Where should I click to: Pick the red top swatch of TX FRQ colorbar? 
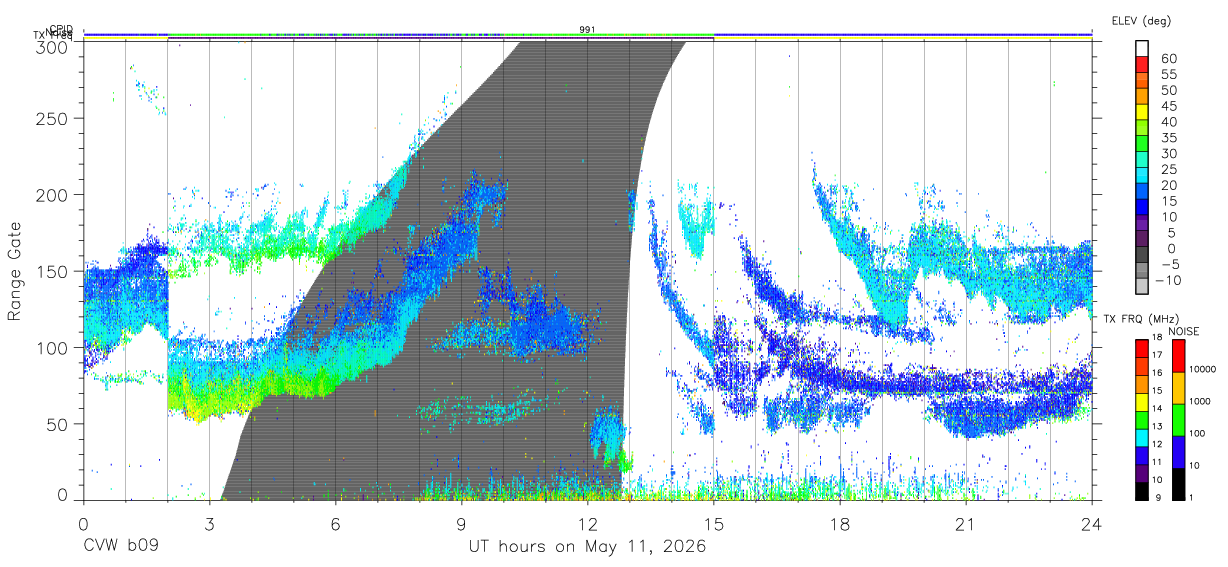[x=1142, y=349]
